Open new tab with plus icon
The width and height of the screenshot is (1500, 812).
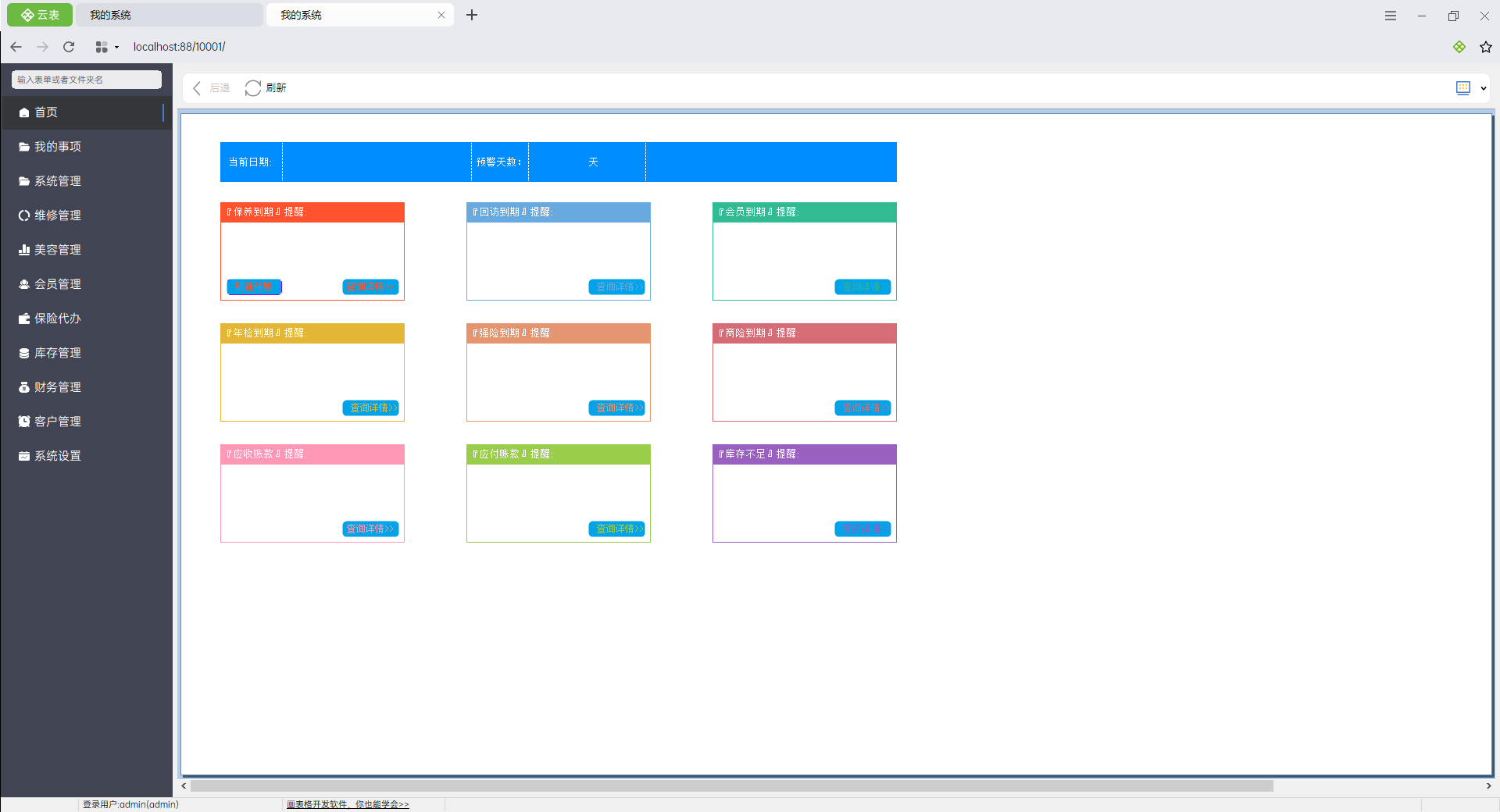pos(472,15)
